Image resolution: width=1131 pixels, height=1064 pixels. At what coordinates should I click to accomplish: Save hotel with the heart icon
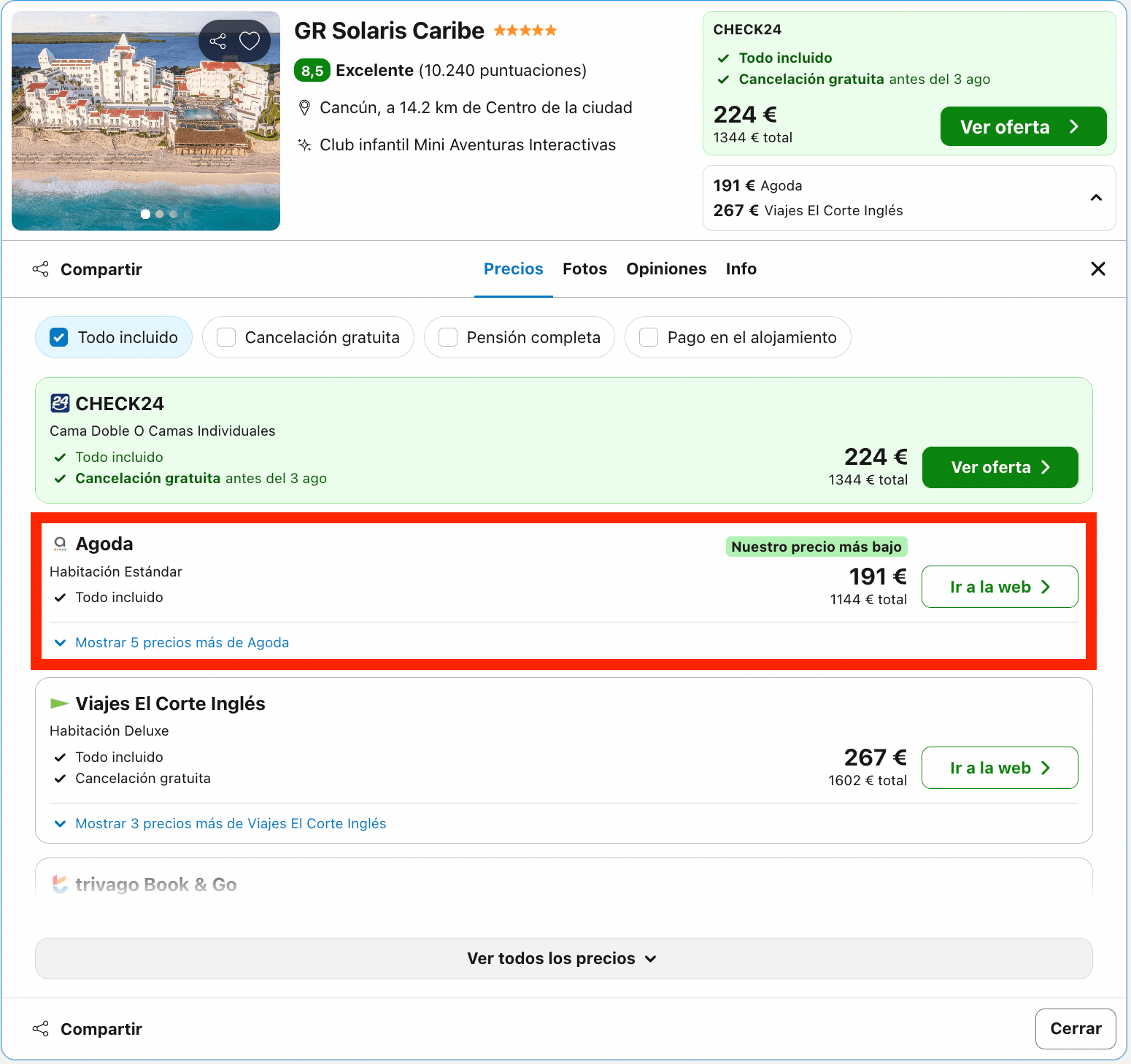coord(250,41)
